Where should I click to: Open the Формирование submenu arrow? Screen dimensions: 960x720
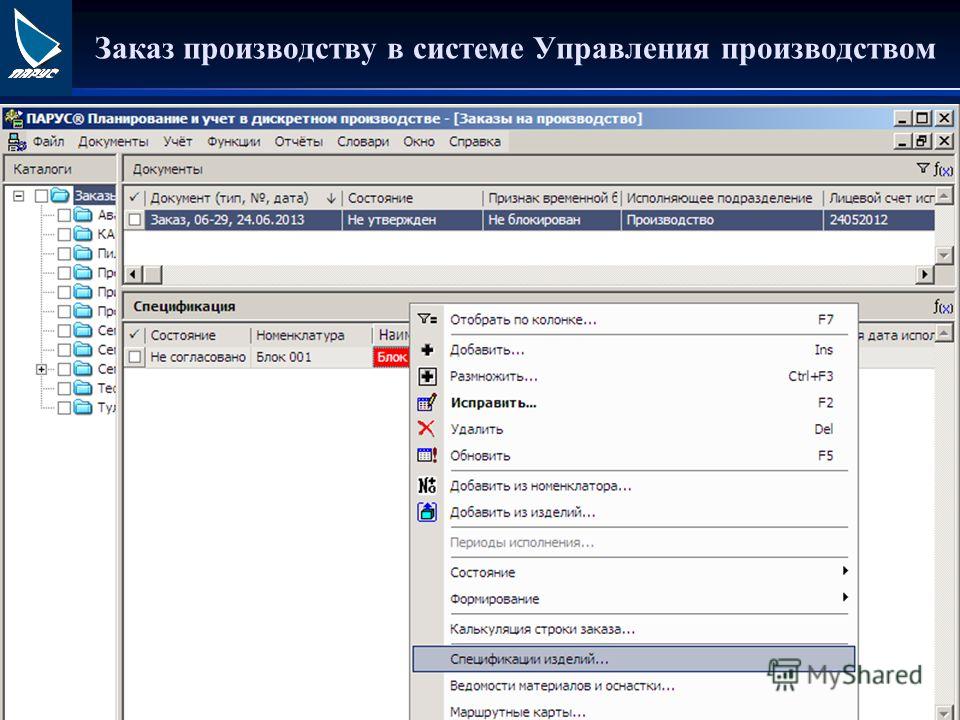(x=845, y=597)
